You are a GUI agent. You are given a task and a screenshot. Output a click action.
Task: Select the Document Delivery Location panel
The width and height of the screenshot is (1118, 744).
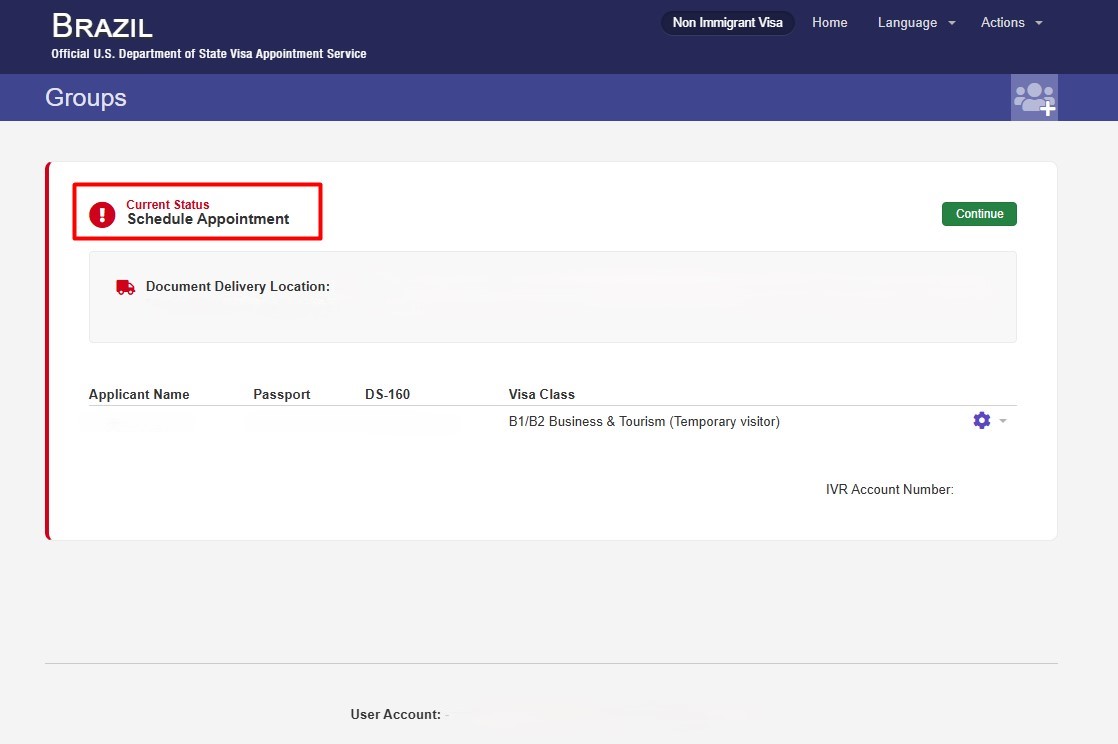553,297
